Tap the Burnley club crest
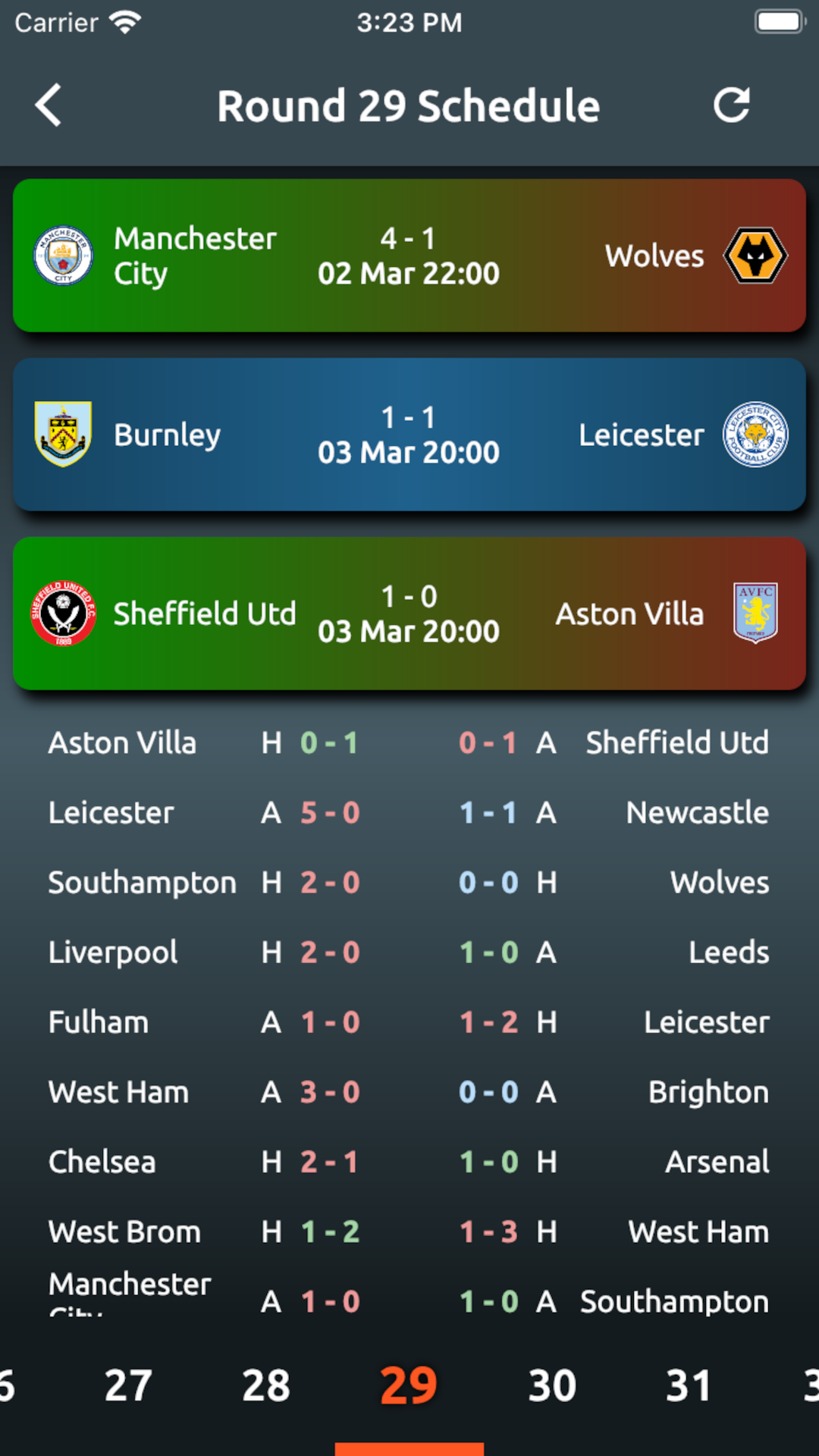 point(64,435)
